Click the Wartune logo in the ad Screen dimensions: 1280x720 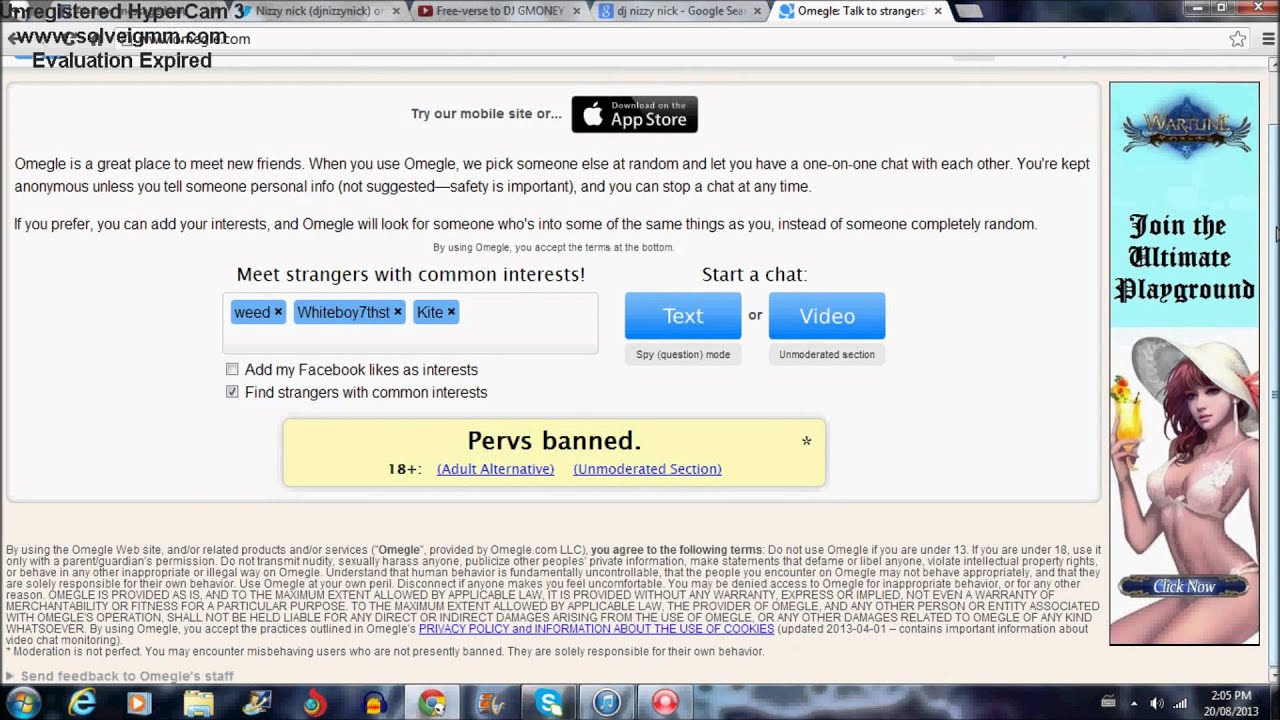(1185, 127)
